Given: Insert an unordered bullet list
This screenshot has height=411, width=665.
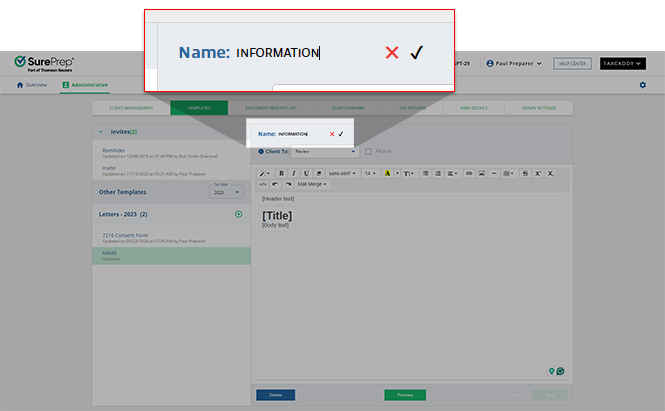Looking at the screenshot, I should click(425, 173).
